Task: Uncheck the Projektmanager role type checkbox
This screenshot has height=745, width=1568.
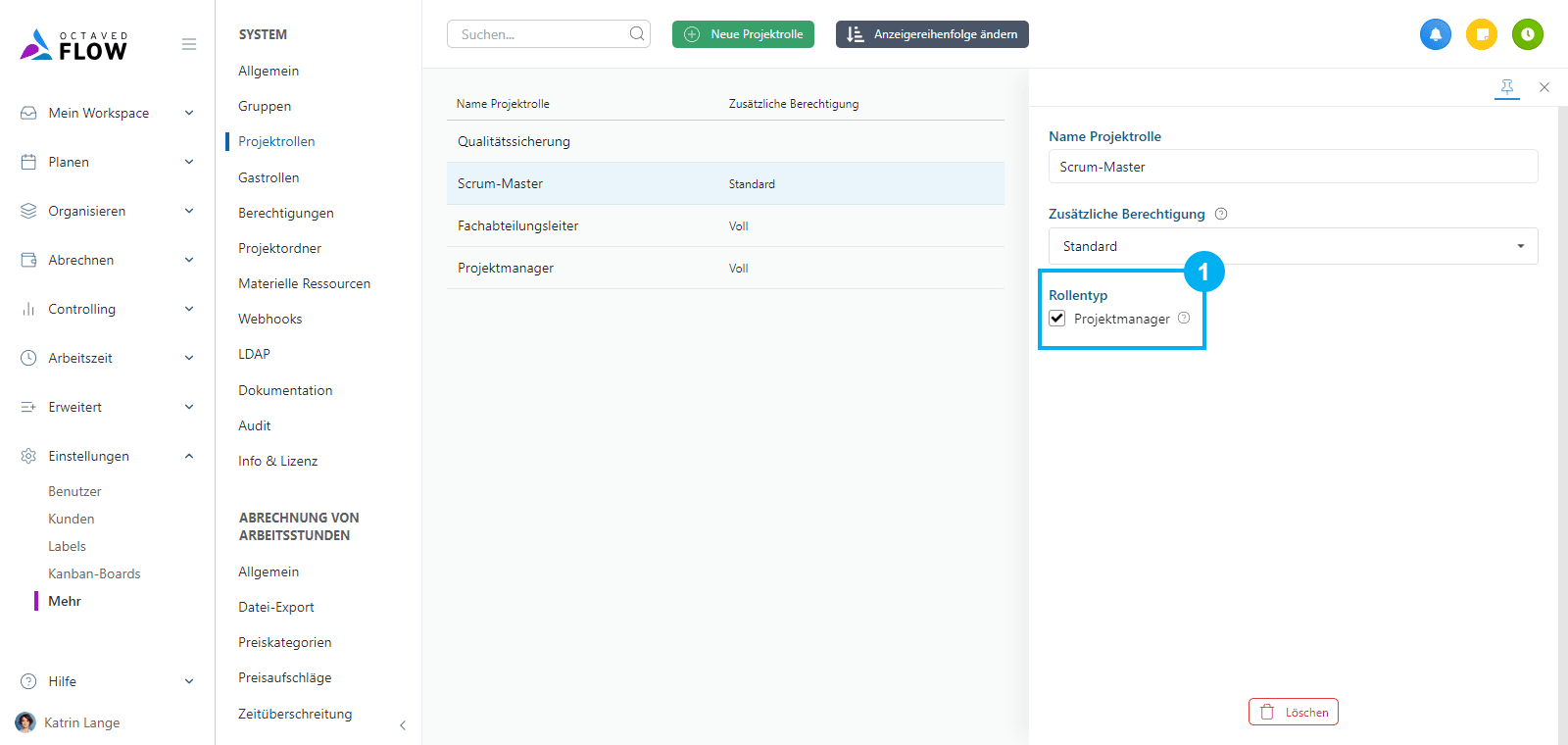Action: (x=1057, y=319)
